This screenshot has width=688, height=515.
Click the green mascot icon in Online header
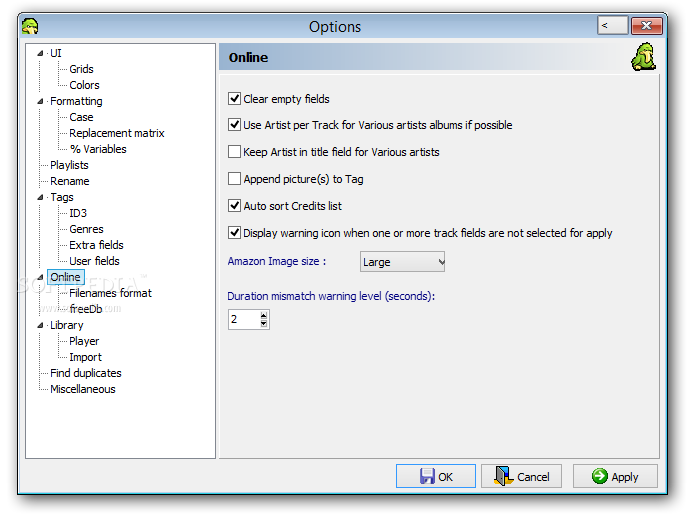coord(643,57)
